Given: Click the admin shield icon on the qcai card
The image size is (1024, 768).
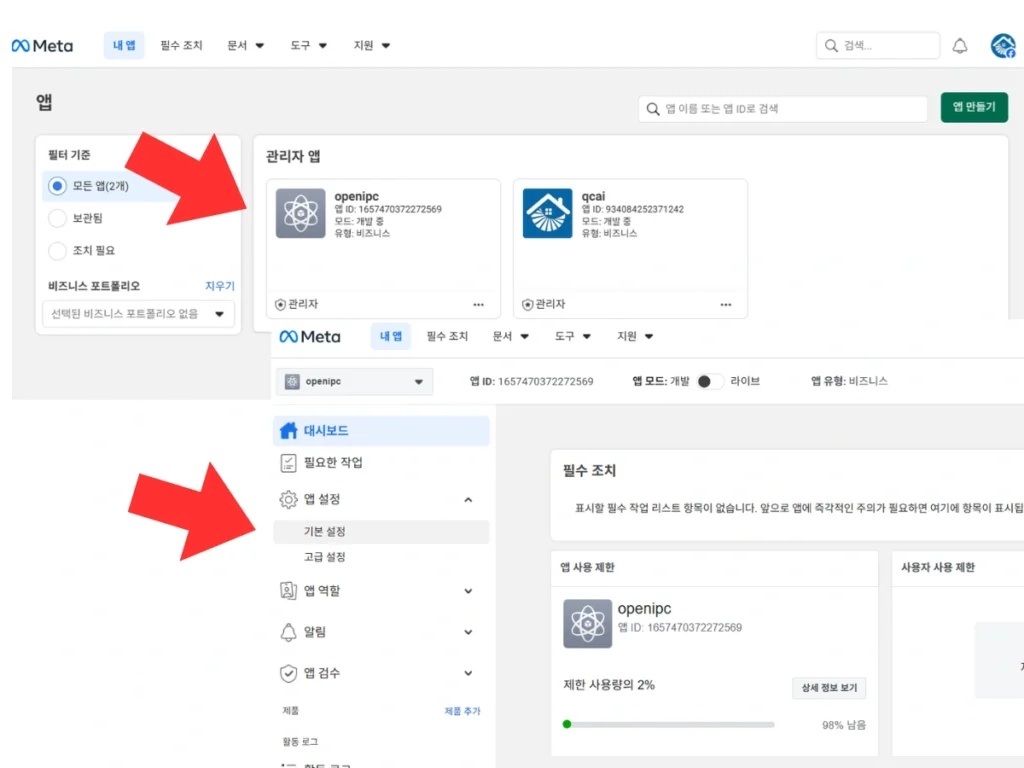Looking at the screenshot, I should pos(527,304).
